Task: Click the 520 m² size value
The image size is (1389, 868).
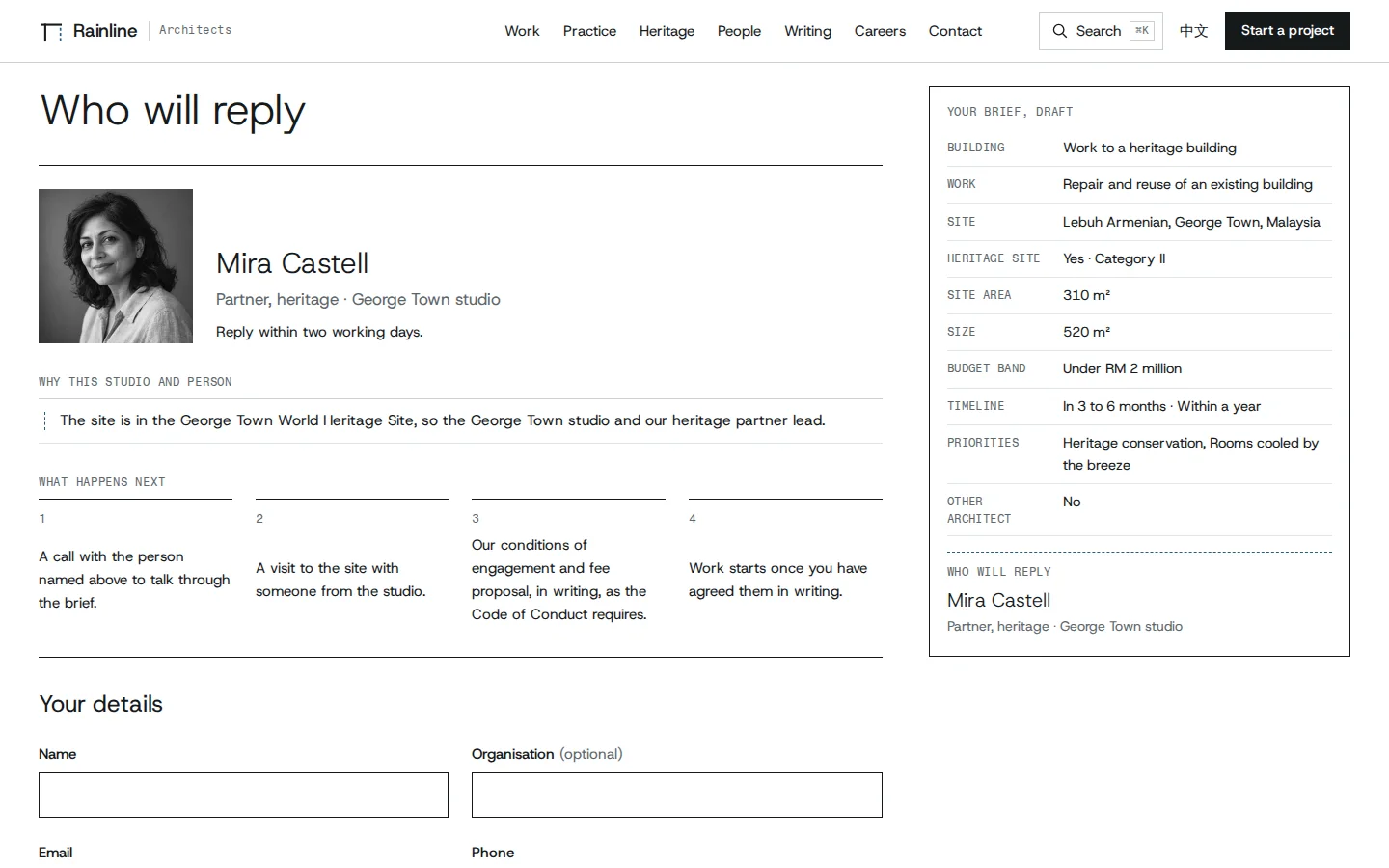Action: click(1086, 332)
